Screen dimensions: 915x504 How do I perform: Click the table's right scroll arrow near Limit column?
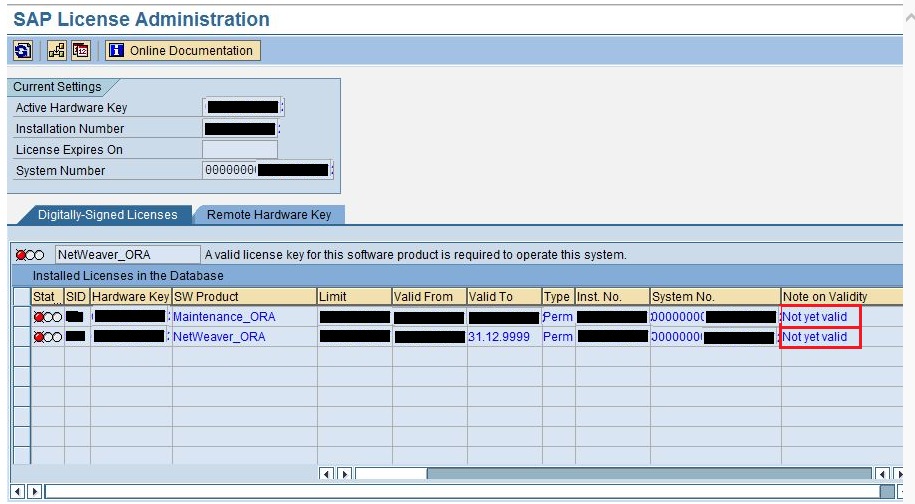coord(344,474)
